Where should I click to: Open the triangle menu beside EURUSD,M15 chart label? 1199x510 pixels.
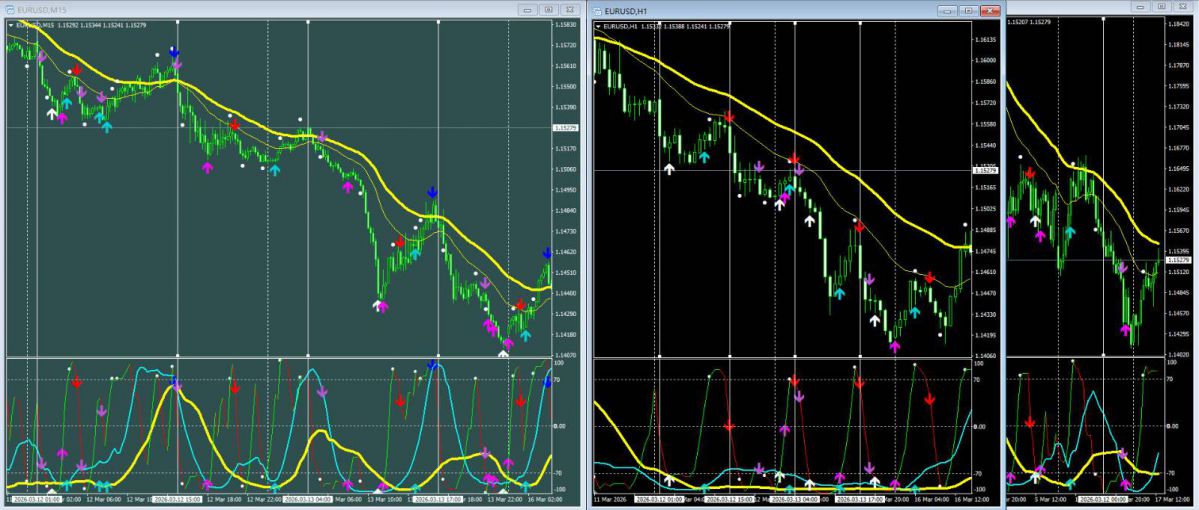[11, 25]
